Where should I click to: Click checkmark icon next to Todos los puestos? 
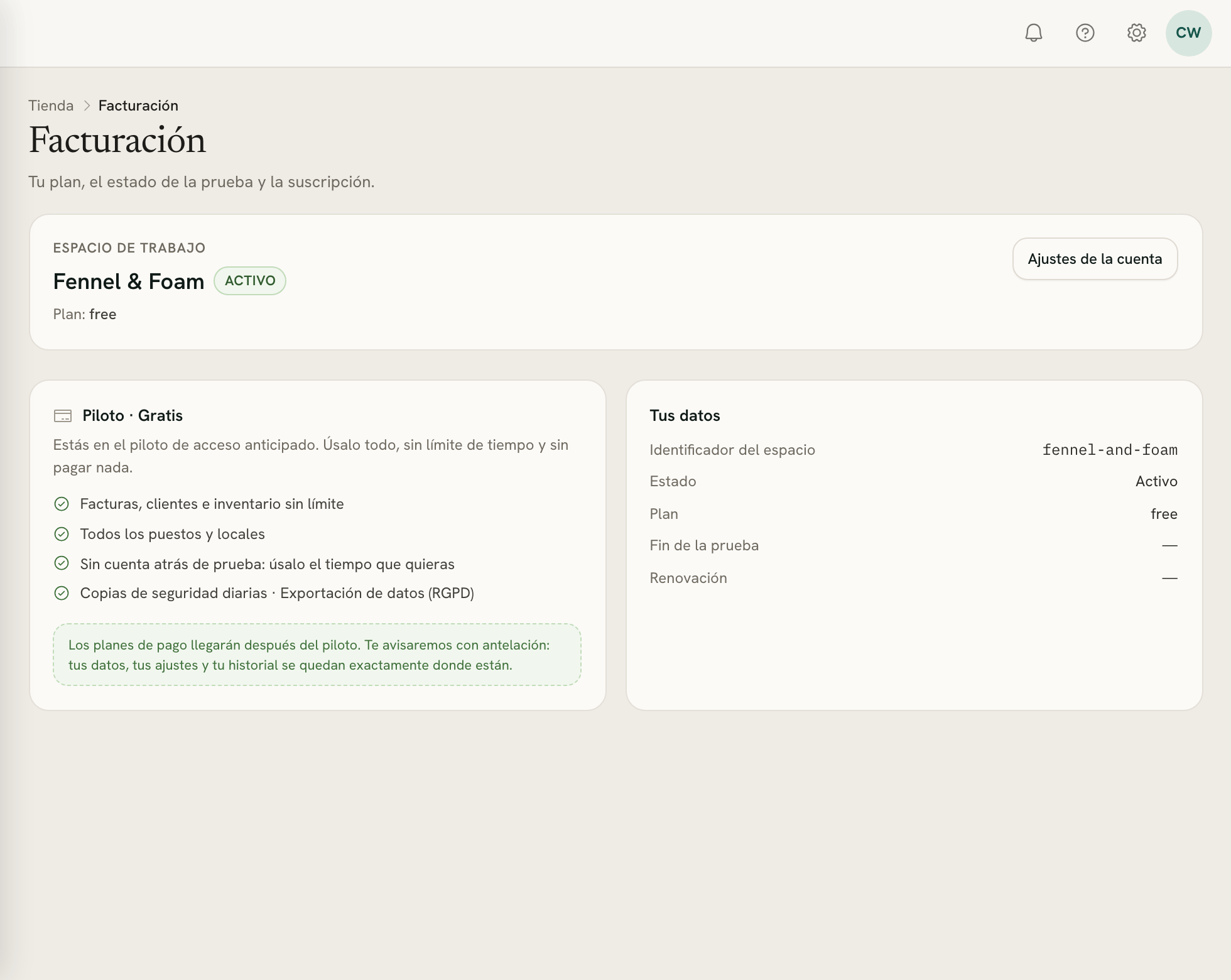click(62, 534)
